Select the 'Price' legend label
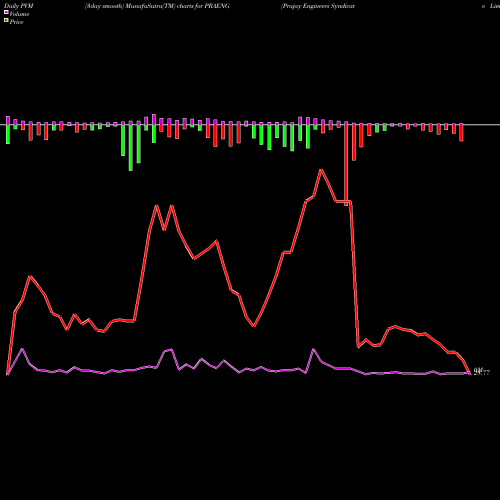The height and width of the screenshot is (500, 500). tap(16, 22)
